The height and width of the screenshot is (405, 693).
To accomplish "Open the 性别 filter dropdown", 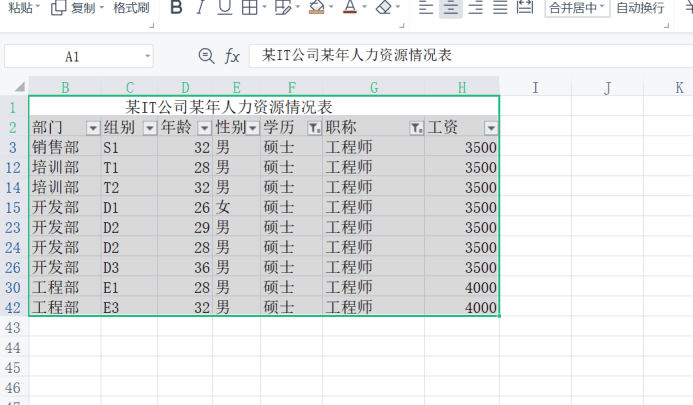I will [253, 128].
